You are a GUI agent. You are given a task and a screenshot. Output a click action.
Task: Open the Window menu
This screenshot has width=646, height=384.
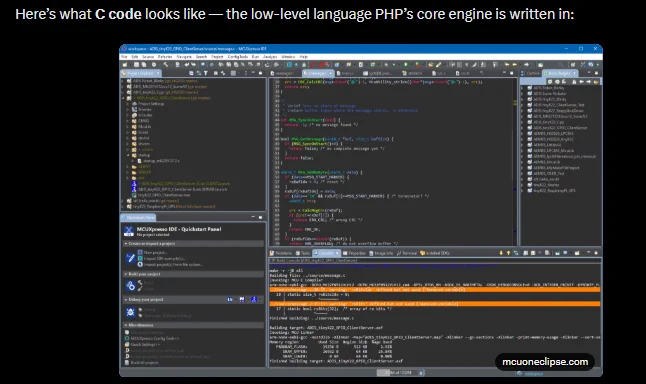[x=288, y=57]
